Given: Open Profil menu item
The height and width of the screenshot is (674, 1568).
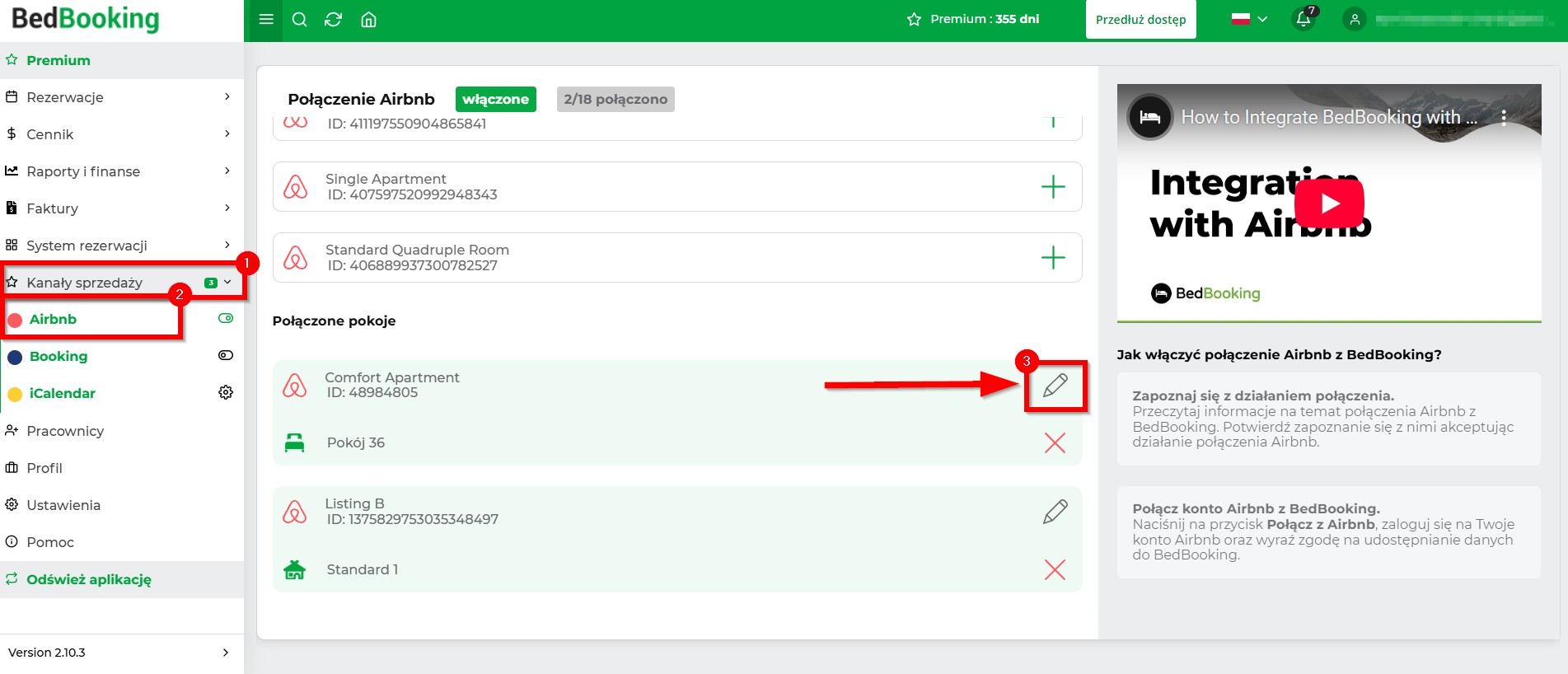Looking at the screenshot, I should pyautogui.click(x=122, y=468).
